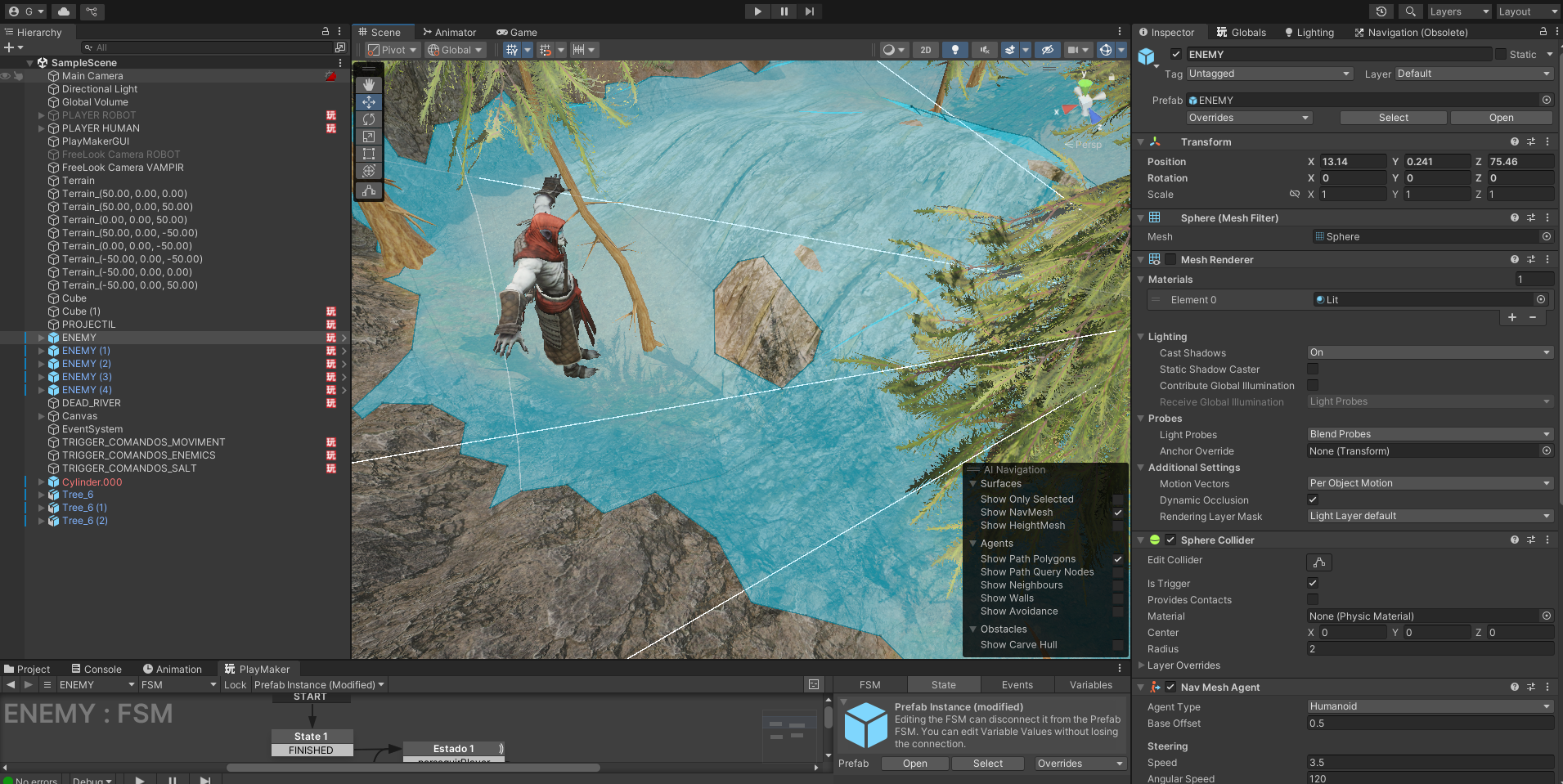Select the Rotate tool in scene toolbar
The height and width of the screenshot is (784, 1563).
(369, 119)
